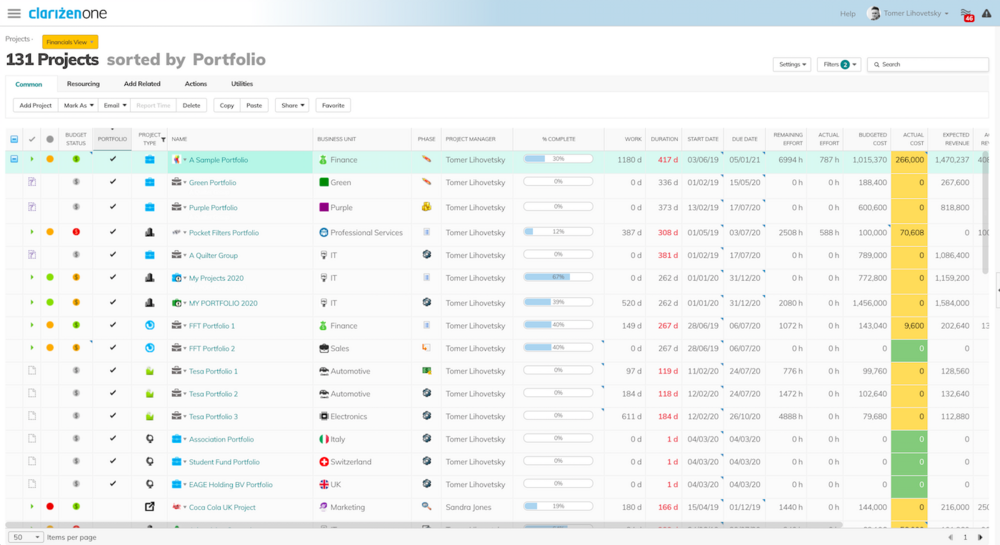Click the 30% complete progress bar for A Sample Portfolio
Screen dimensions: 1000x545
[x=558, y=159]
